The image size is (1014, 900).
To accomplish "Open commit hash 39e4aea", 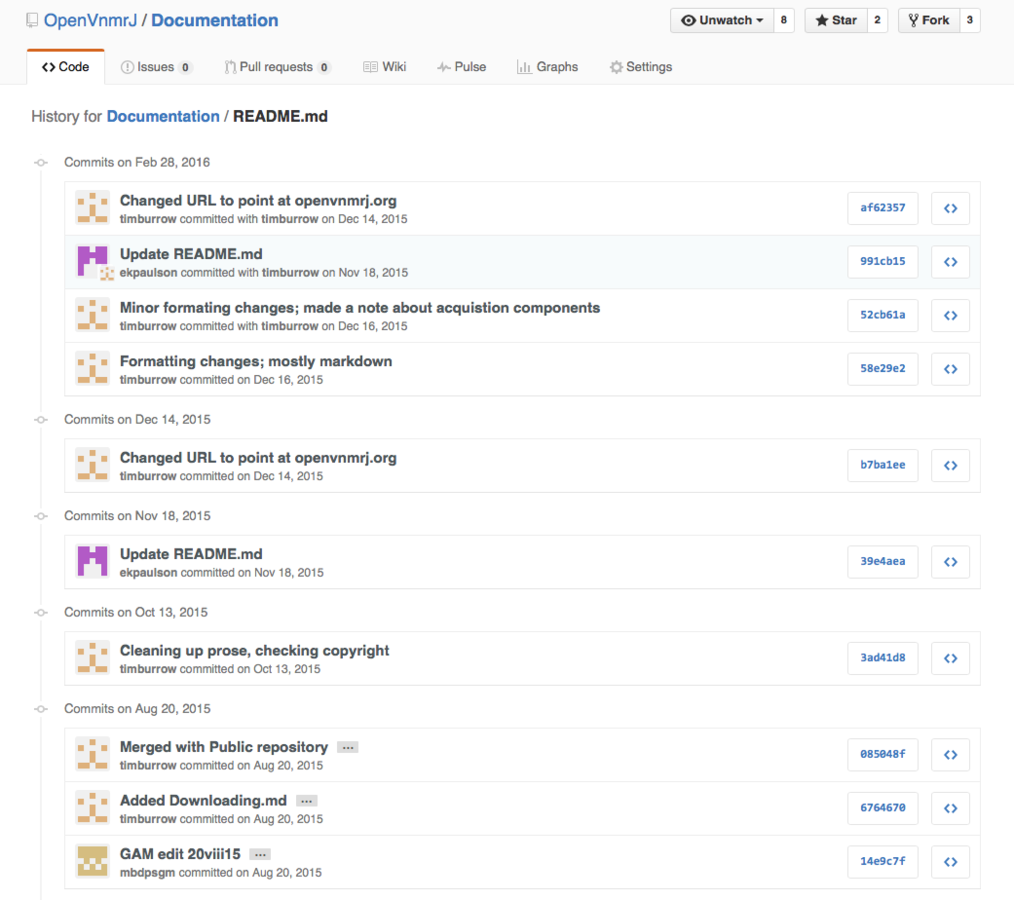I will (883, 562).
